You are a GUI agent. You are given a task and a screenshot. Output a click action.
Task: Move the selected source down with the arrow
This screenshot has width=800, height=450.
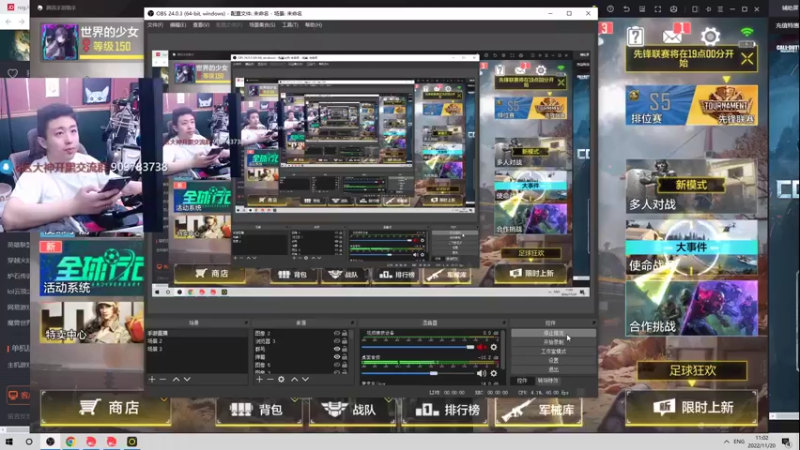click(x=305, y=380)
